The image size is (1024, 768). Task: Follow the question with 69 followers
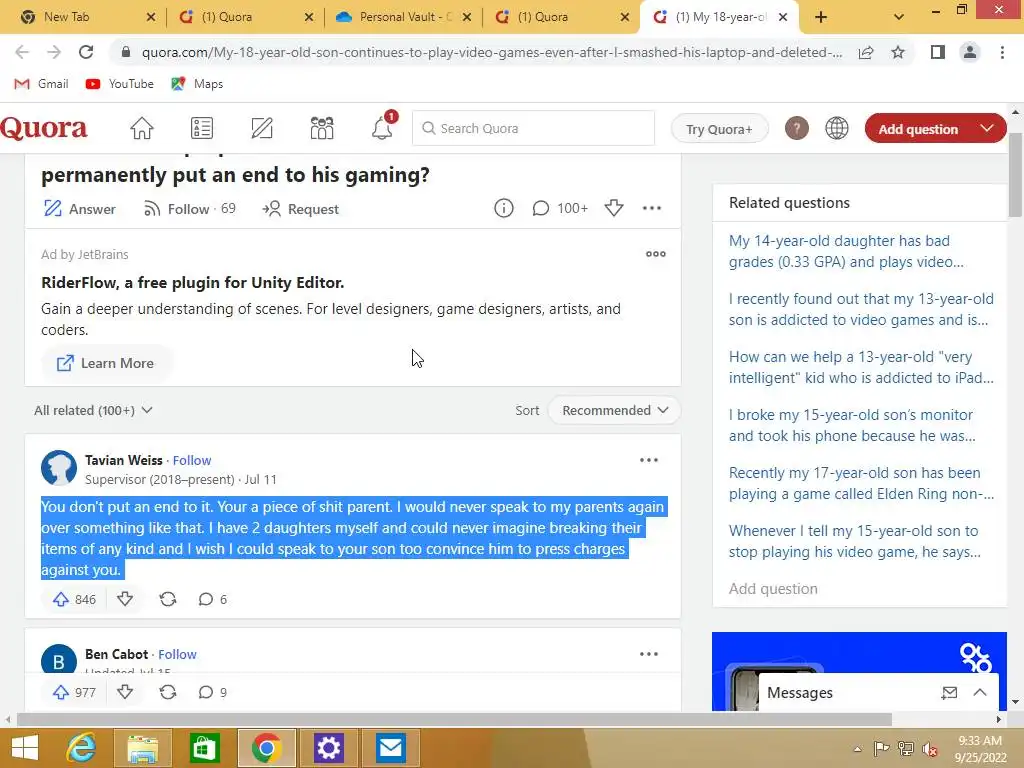click(189, 209)
